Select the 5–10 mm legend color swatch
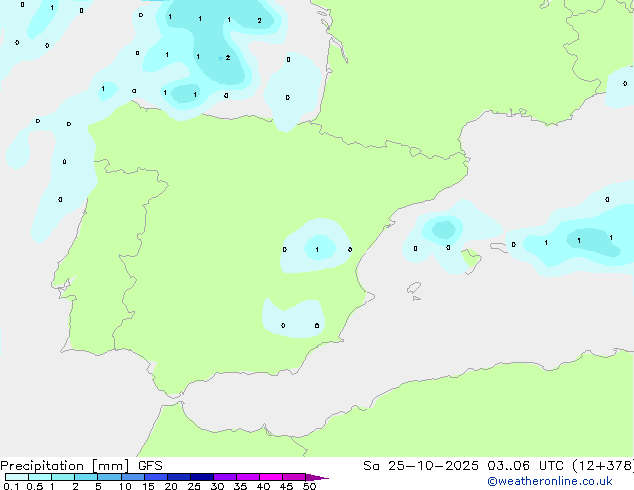This screenshot has width=634, height=490. (x=109, y=477)
